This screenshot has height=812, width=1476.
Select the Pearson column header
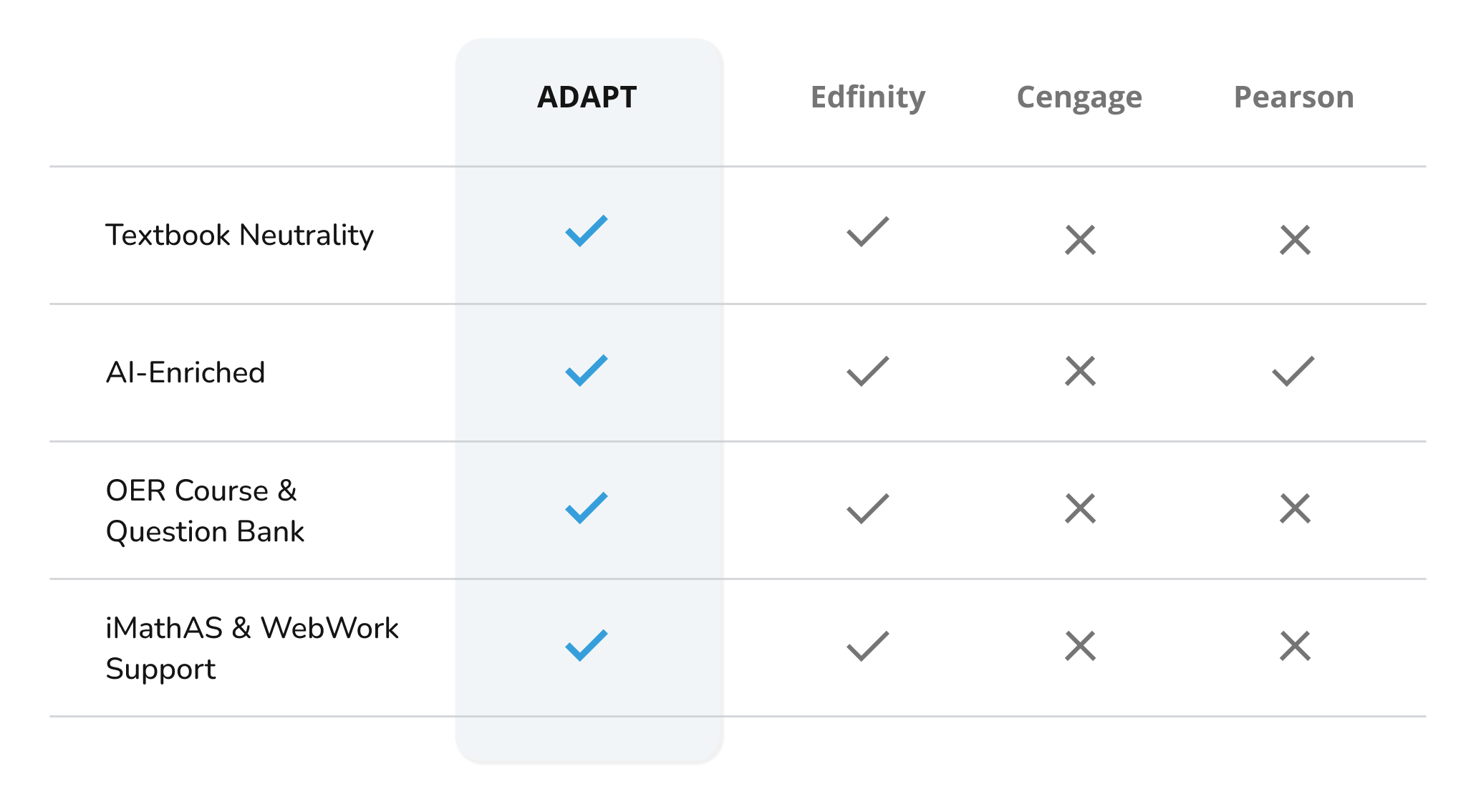pyautogui.click(x=1294, y=97)
